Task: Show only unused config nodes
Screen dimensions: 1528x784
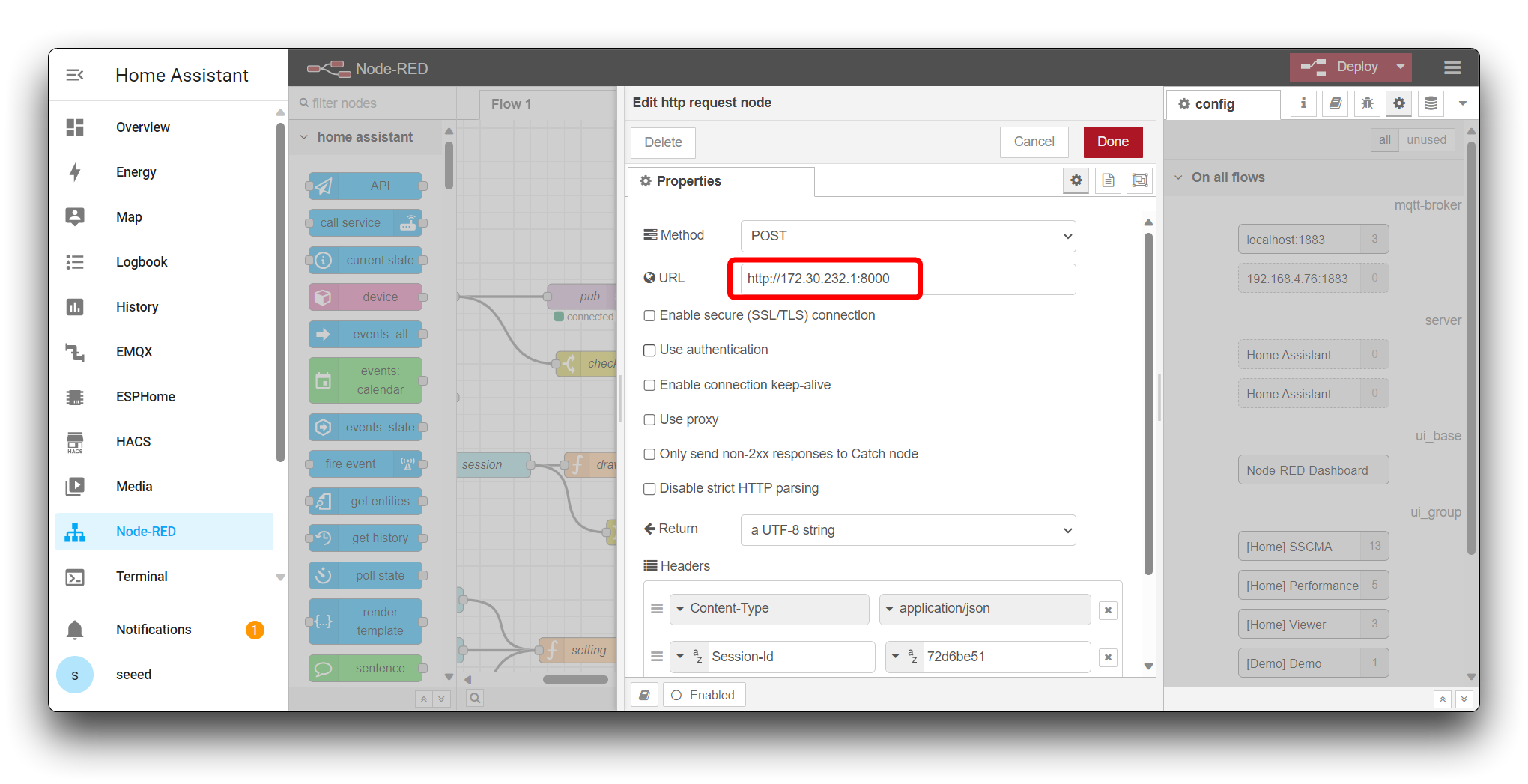Action: (1426, 140)
